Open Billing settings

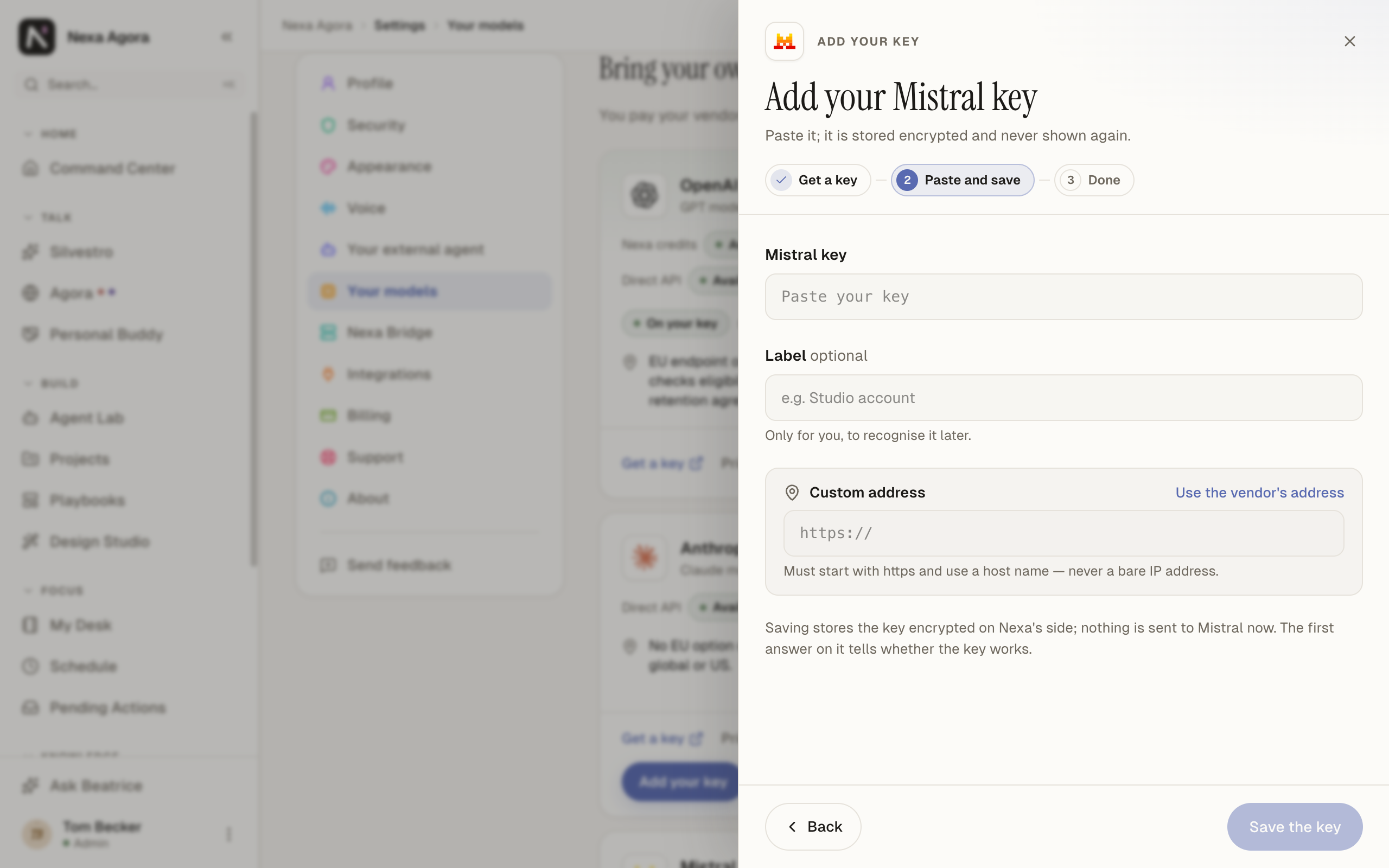[x=430, y=416]
